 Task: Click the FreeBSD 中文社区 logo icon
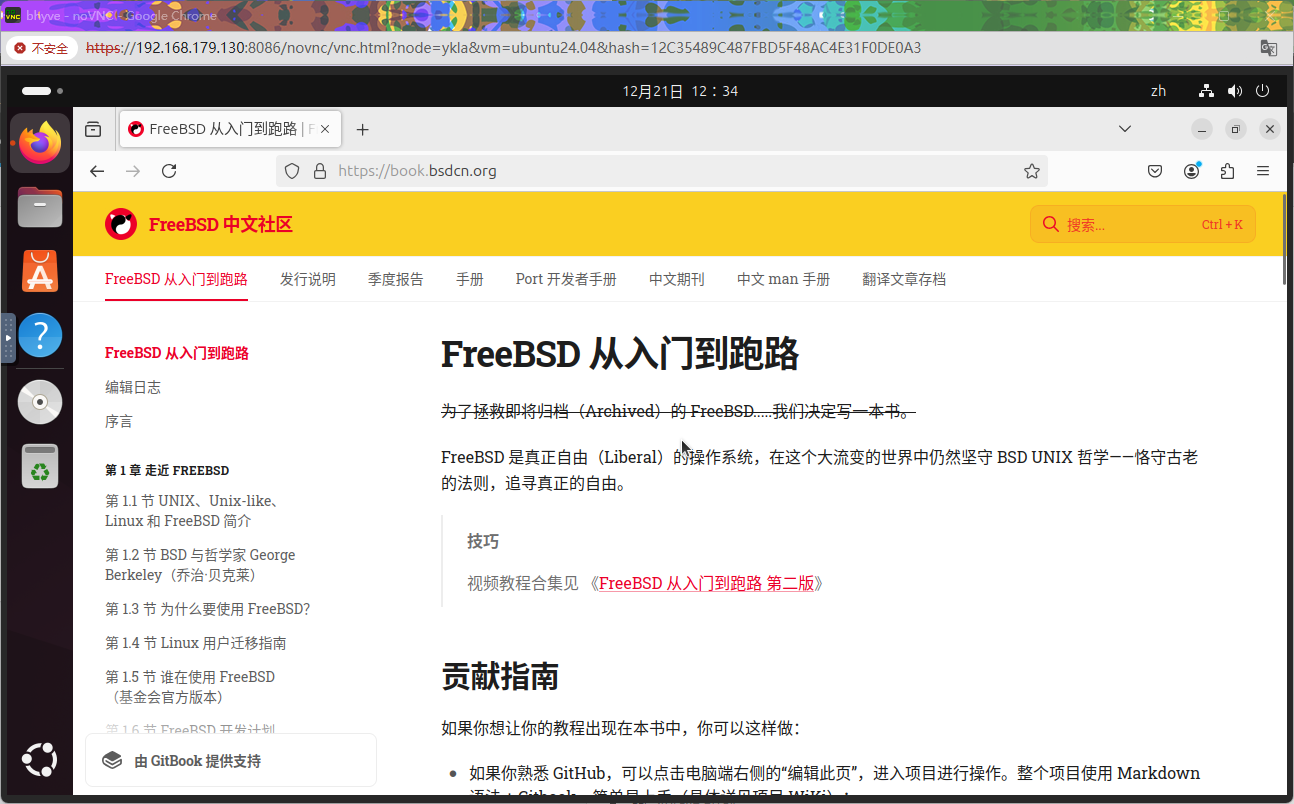tap(121, 224)
